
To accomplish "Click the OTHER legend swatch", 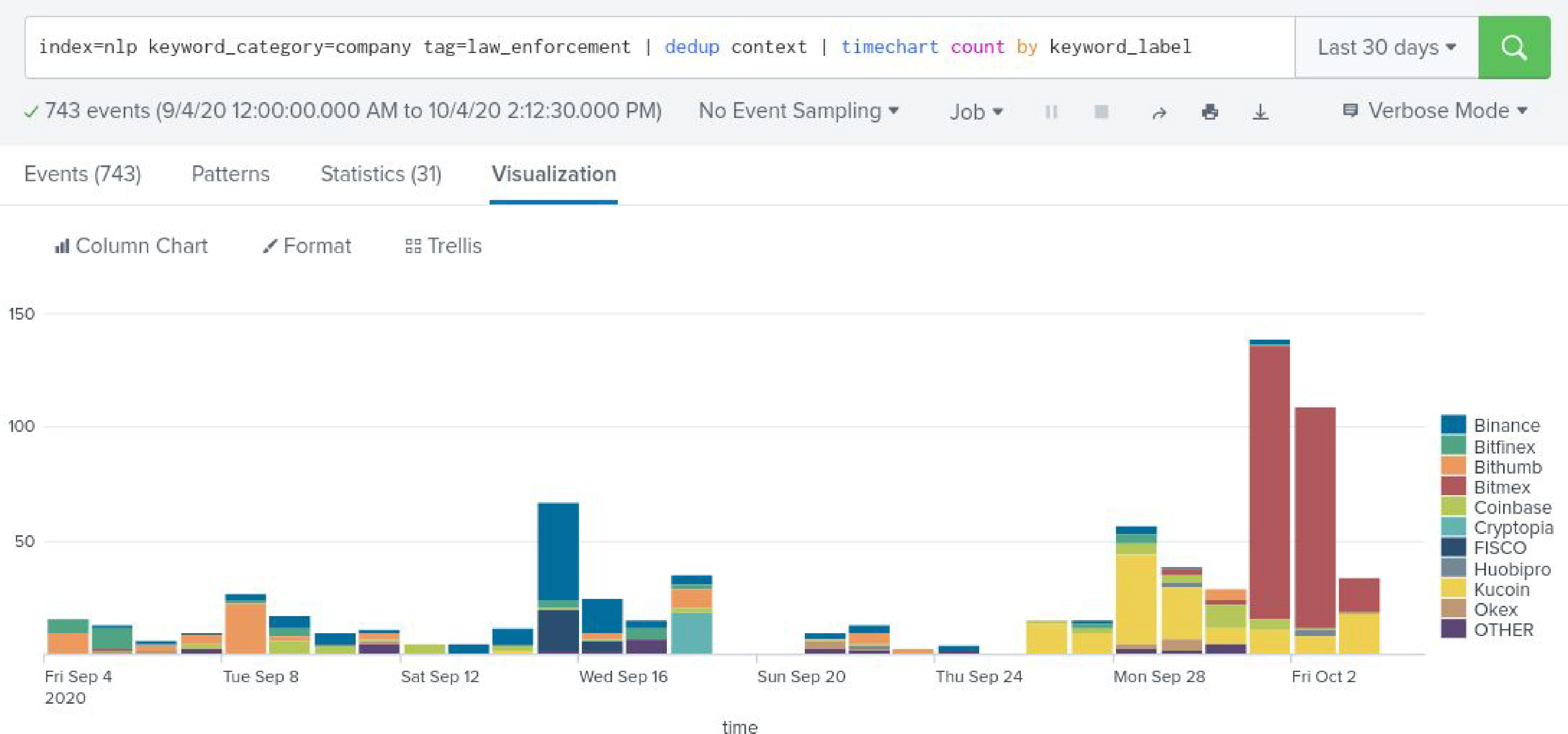I will (x=1453, y=628).
